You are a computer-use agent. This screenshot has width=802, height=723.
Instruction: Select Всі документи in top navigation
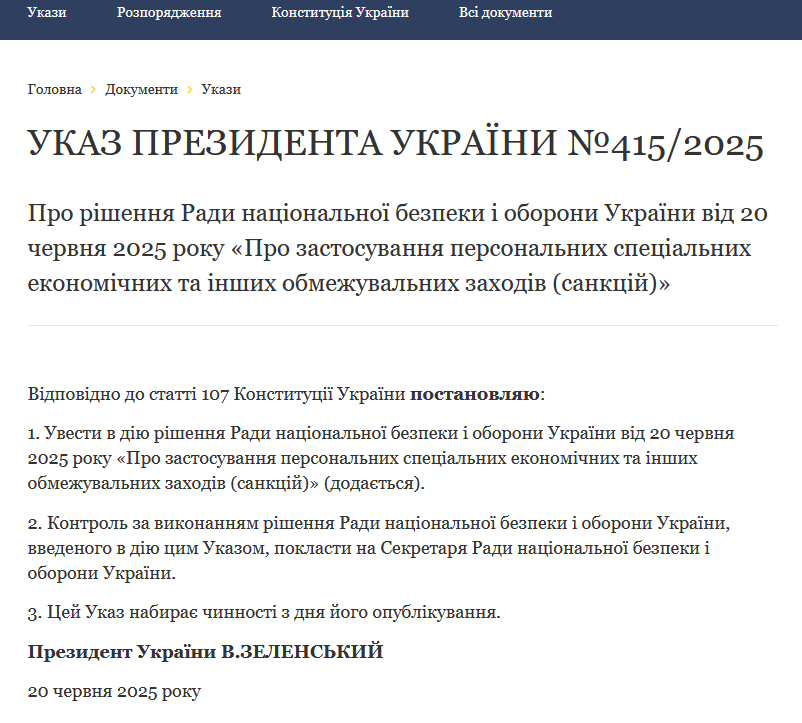point(505,13)
